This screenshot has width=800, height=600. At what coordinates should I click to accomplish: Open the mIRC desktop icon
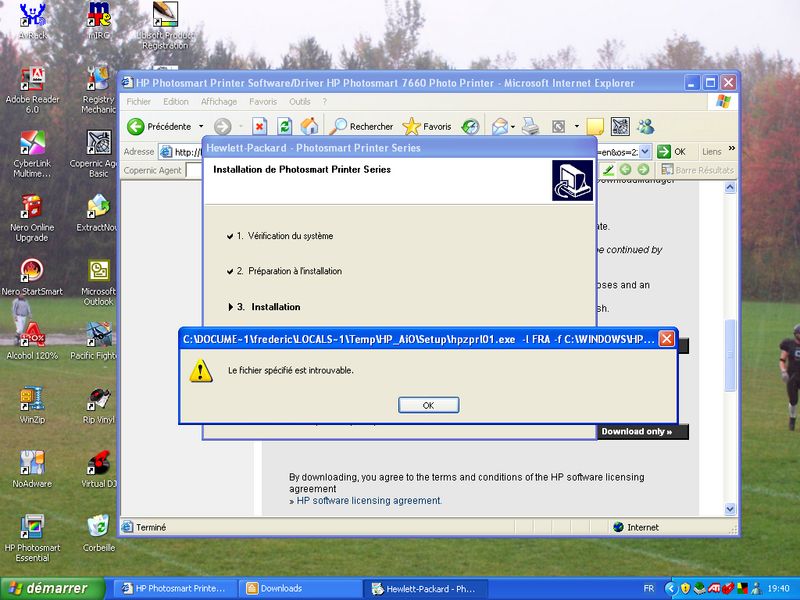coord(98,21)
